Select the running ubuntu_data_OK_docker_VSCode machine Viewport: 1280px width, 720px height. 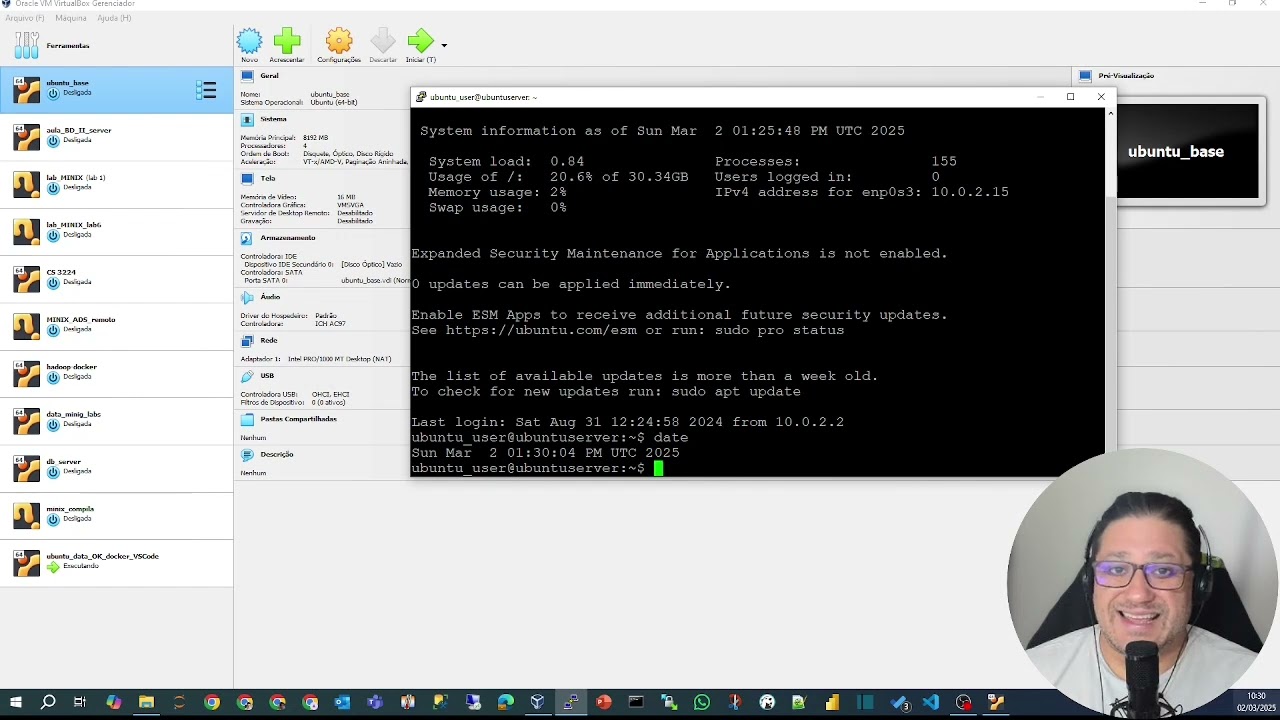click(116, 563)
